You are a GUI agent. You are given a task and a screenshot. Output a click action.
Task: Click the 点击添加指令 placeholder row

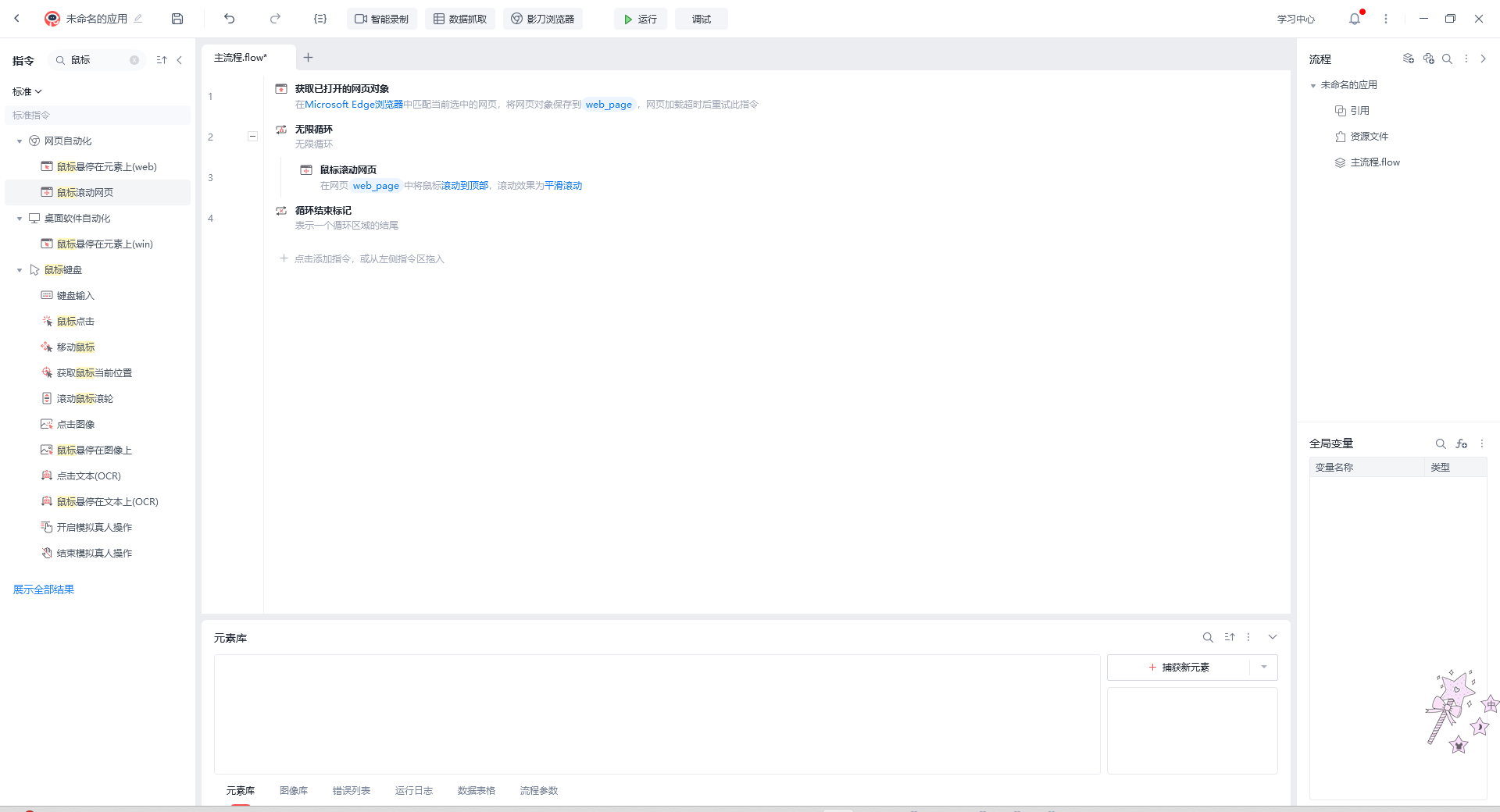(362, 259)
